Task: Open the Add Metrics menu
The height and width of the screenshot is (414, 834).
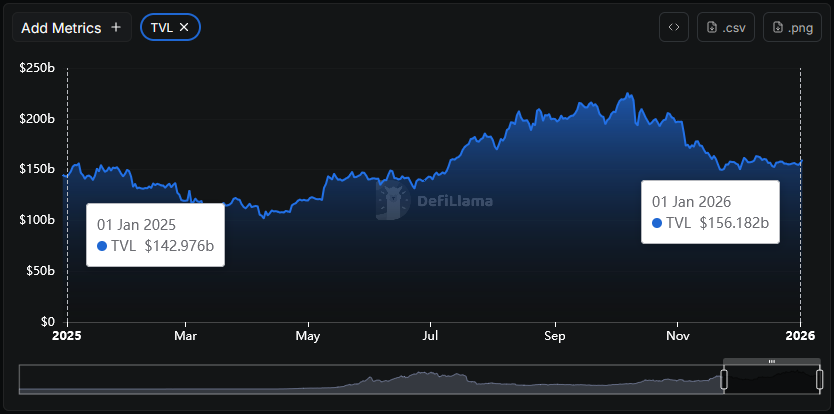Action: tap(61, 28)
